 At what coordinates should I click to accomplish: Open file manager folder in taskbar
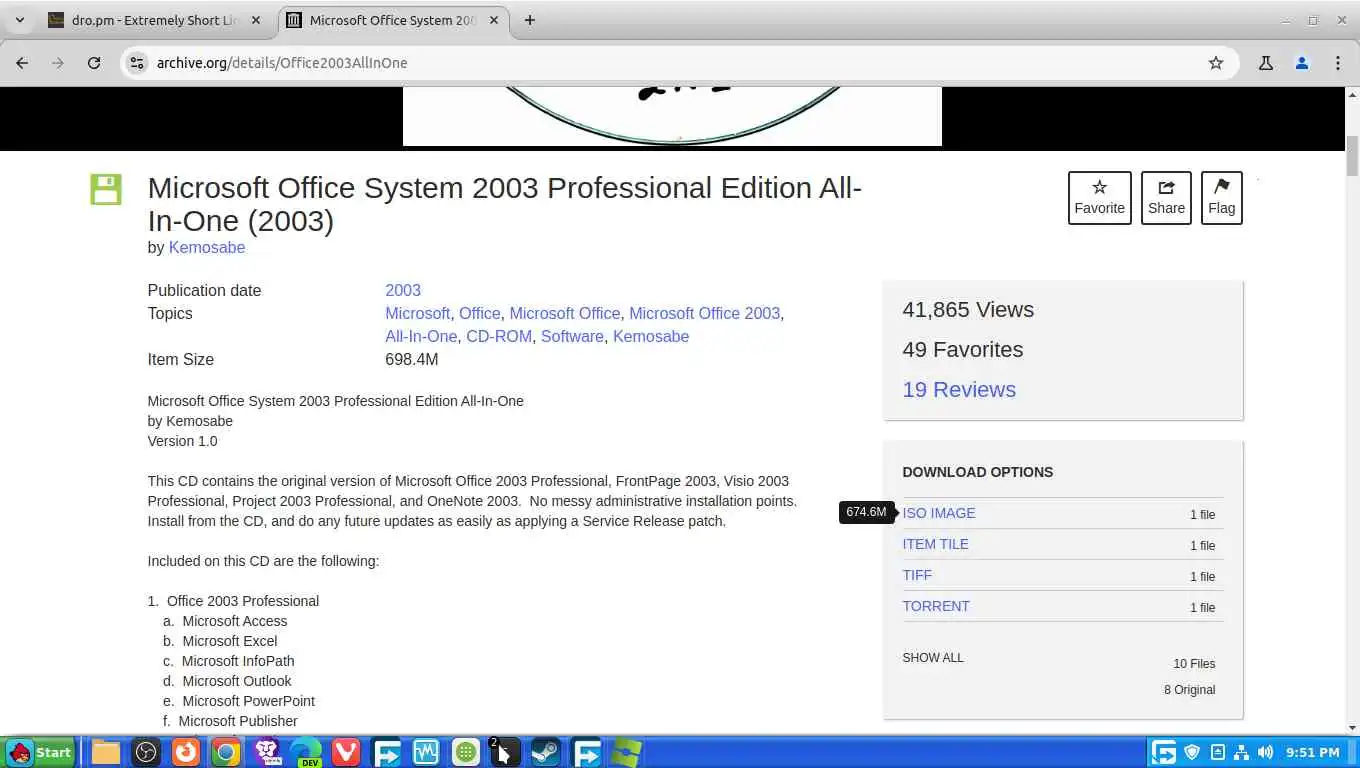coord(106,752)
